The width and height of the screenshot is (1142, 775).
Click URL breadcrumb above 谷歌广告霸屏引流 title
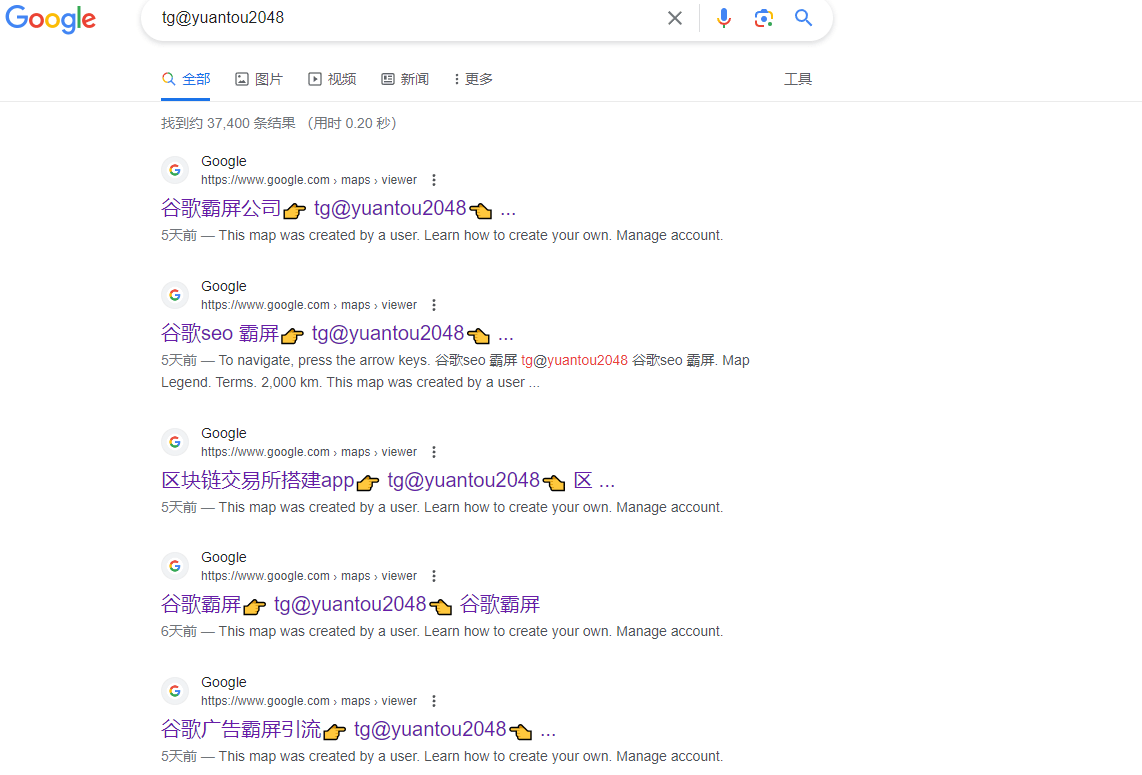pos(309,701)
